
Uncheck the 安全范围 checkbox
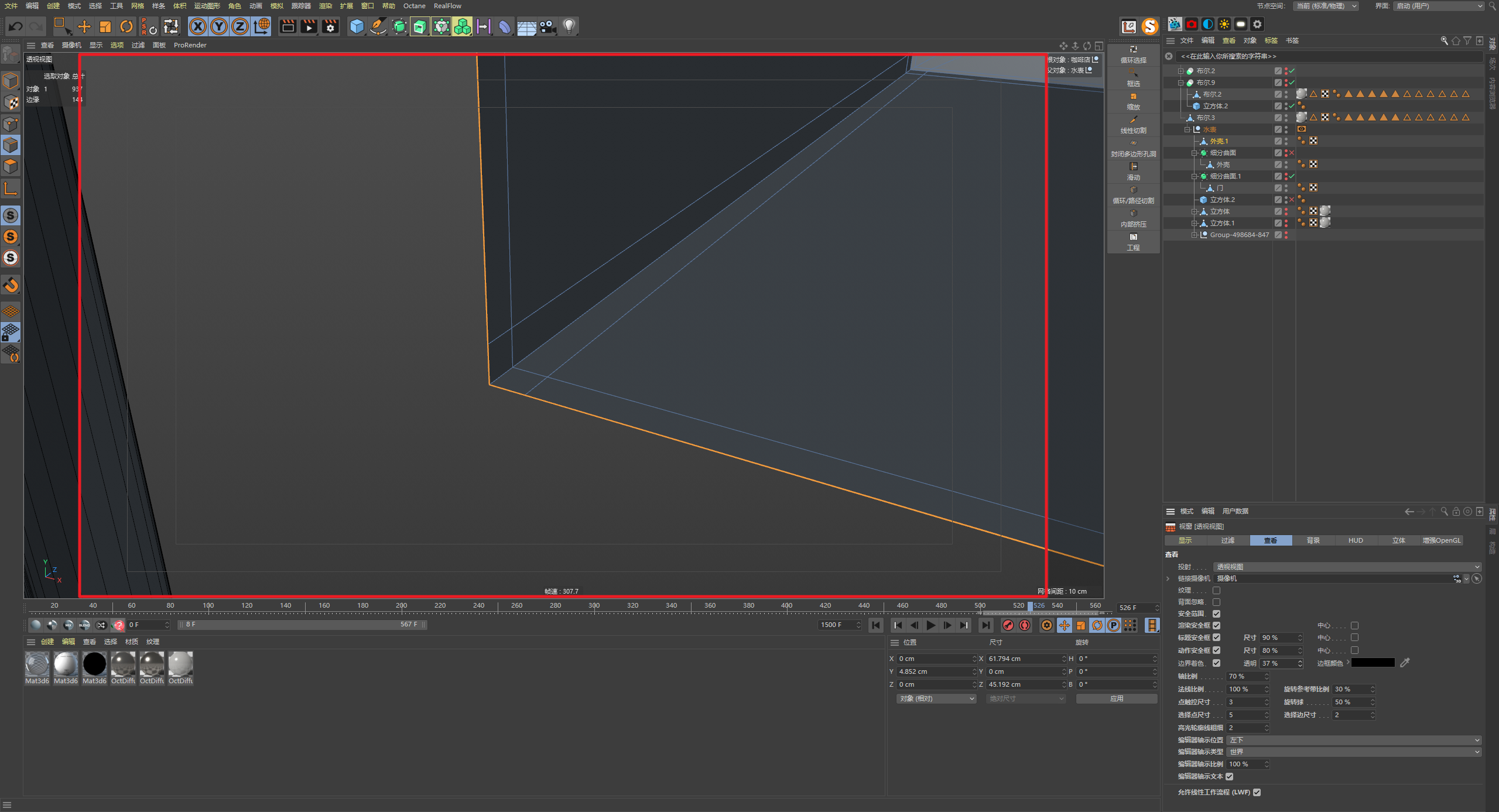(1216, 614)
